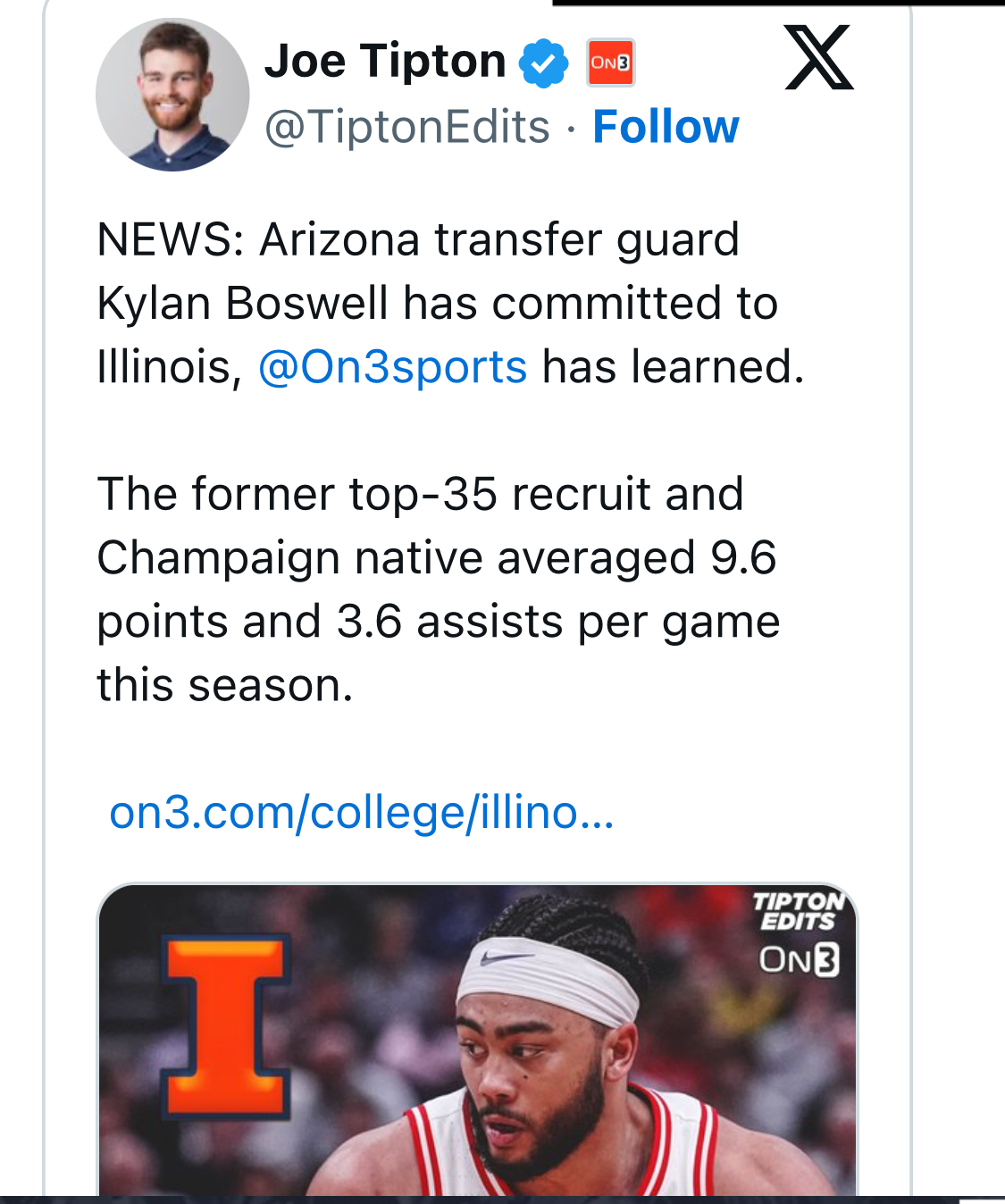Open the @On3sports mention
Image resolution: width=1005 pixels, height=1204 pixels.
[x=392, y=367]
